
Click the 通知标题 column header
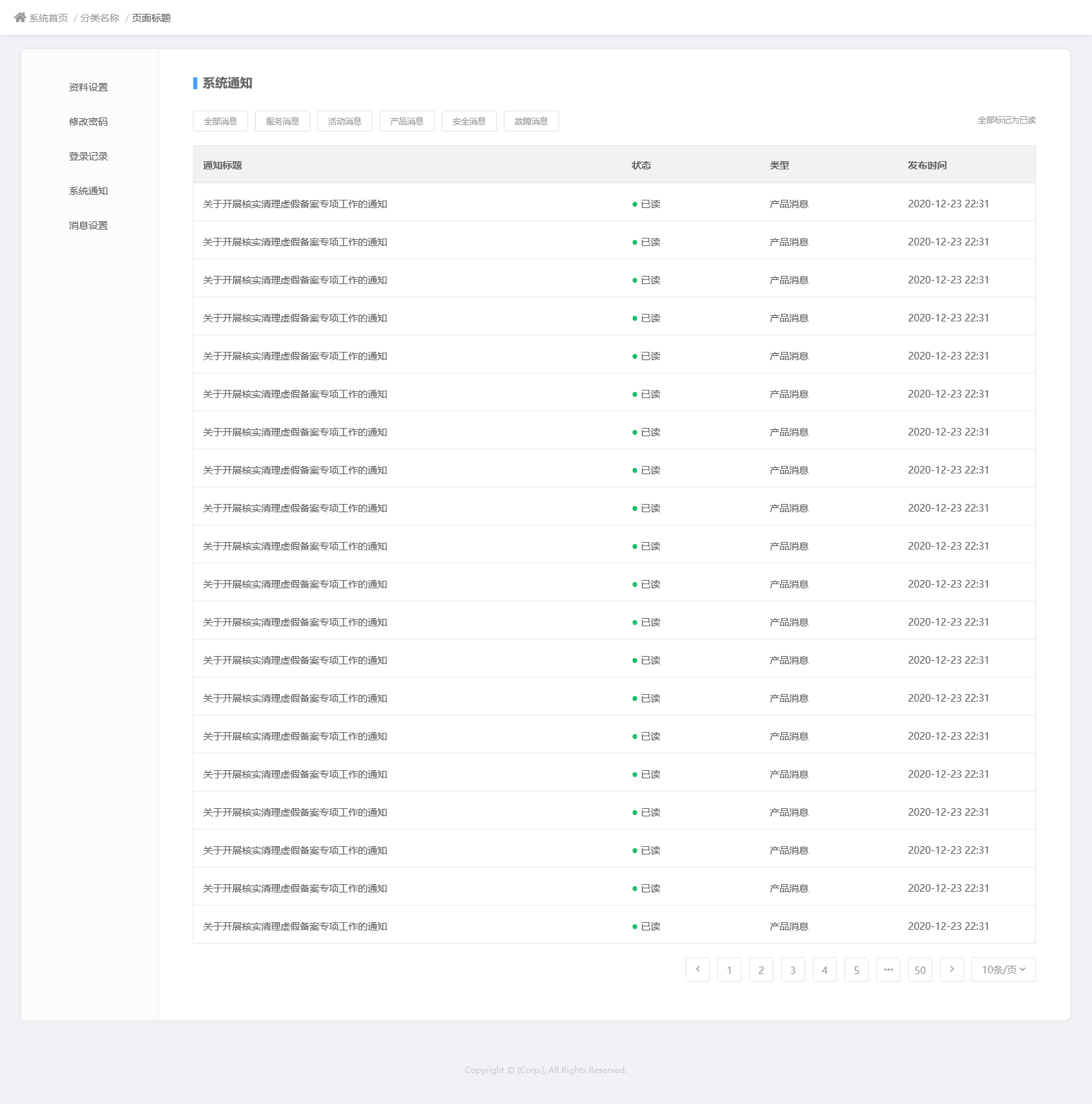(x=223, y=165)
